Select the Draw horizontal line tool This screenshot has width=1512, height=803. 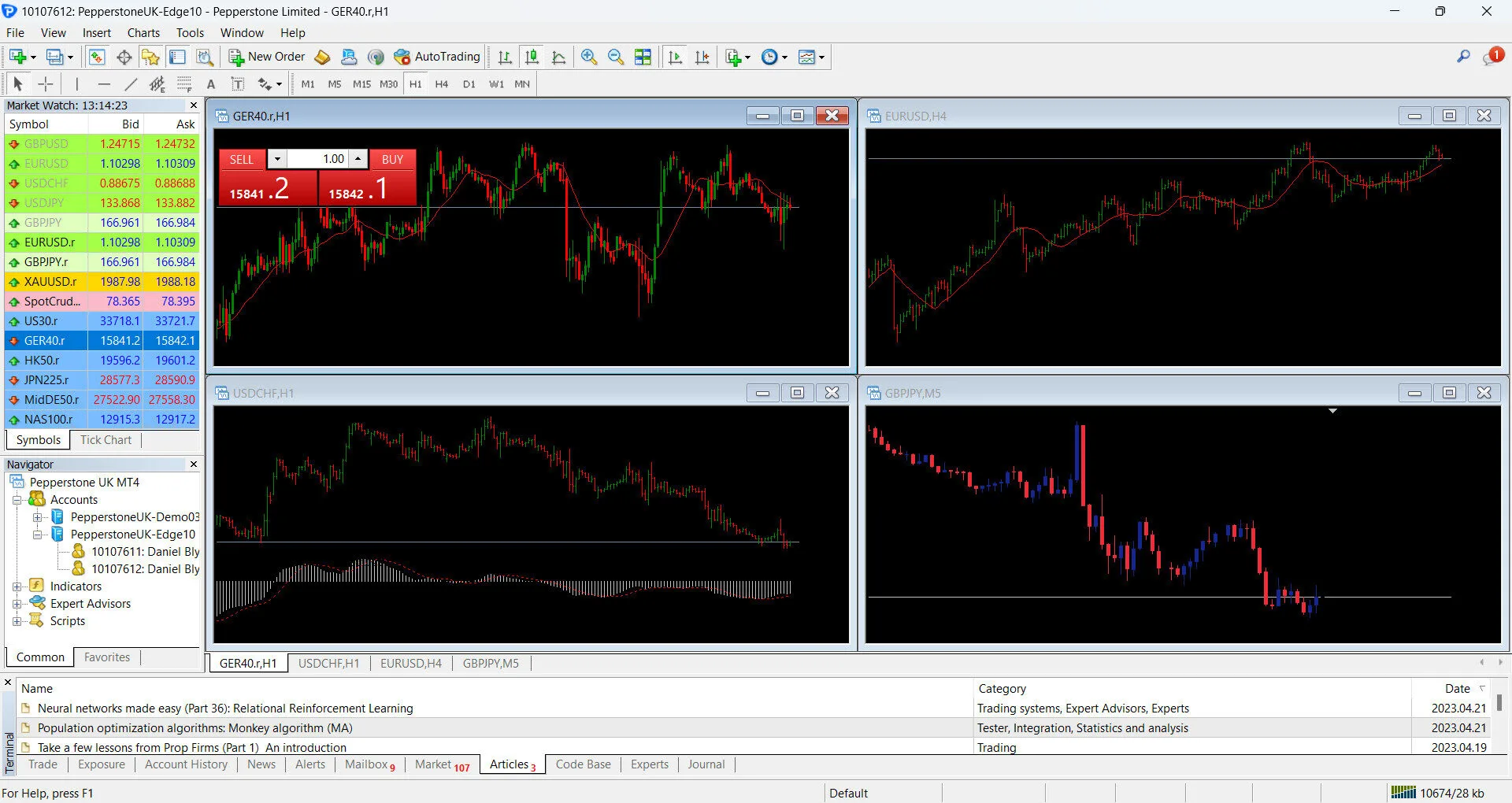(104, 84)
